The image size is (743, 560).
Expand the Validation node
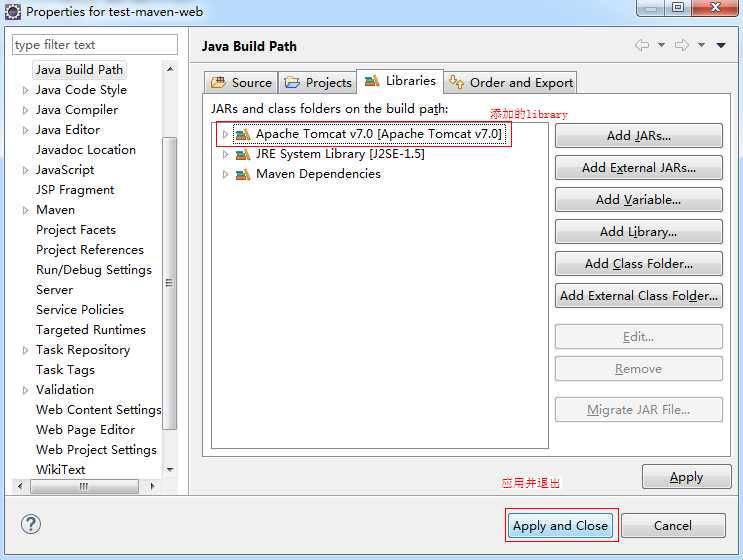pyautogui.click(x=25, y=390)
